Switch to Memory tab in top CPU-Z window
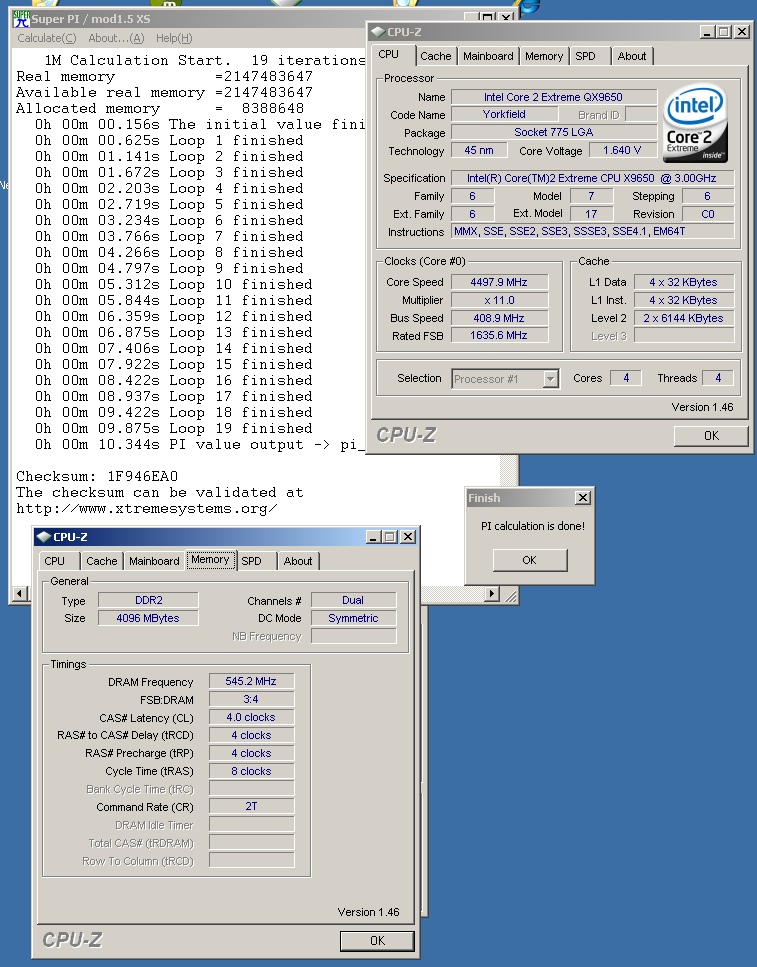This screenshot has width=757, height=967. click(x=544, y=56)
